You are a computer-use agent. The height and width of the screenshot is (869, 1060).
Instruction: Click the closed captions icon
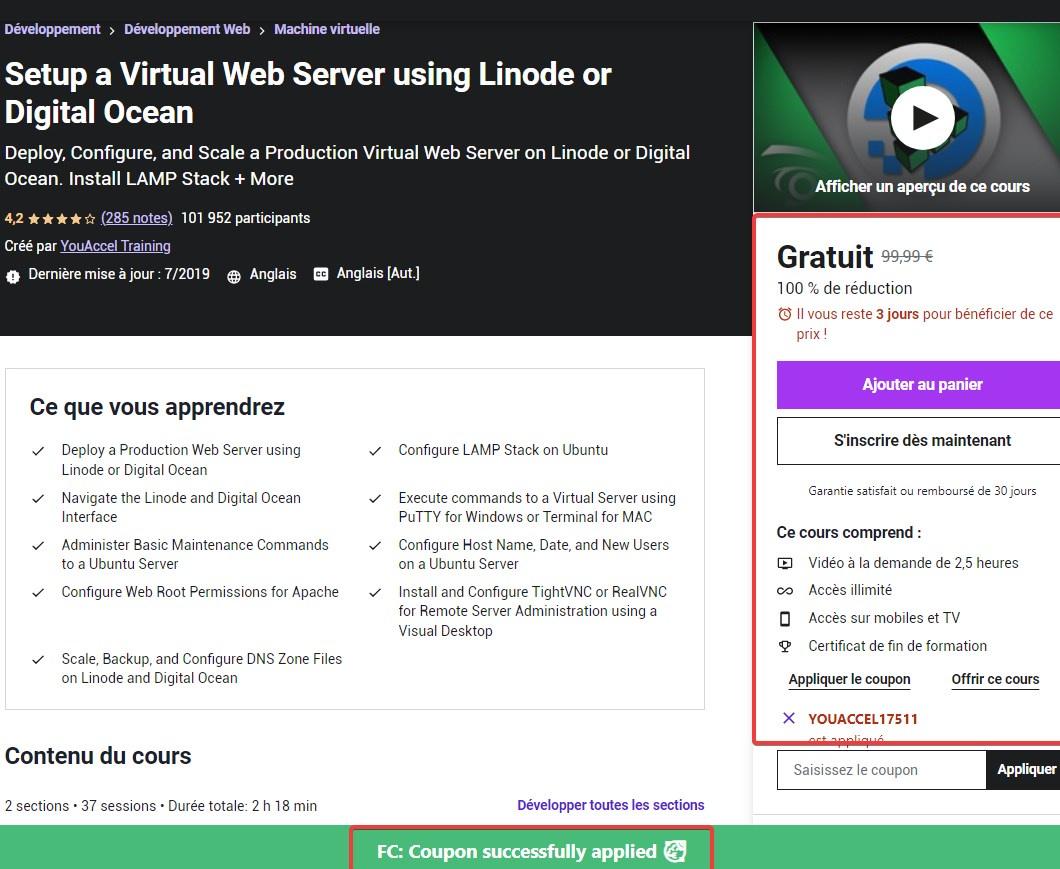pyautogui.click(x=321, y=274)
